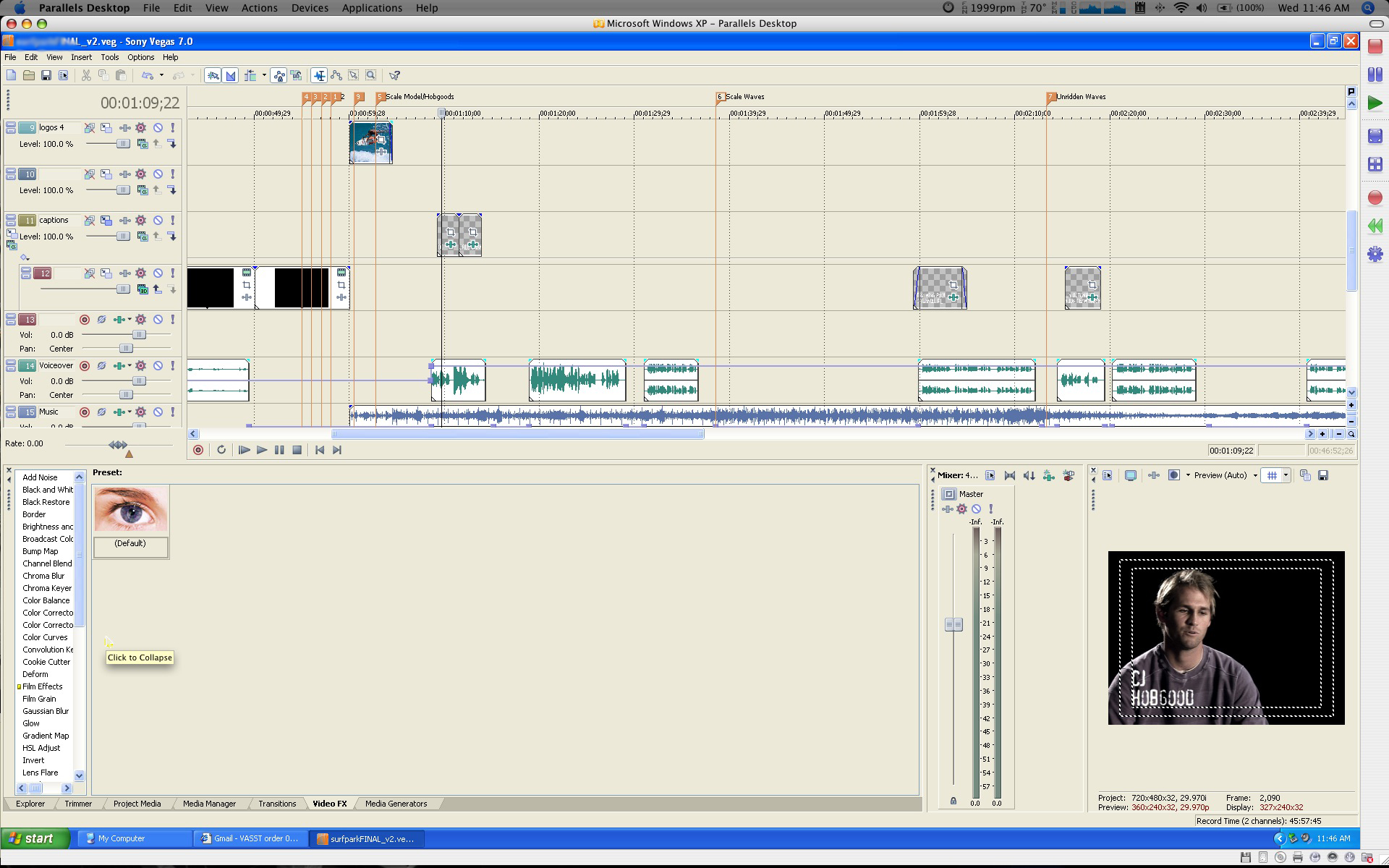Viewport: 1389px width, 868px height.
Task: Click the Unridden Waves marker 7
Action: 1050,97
